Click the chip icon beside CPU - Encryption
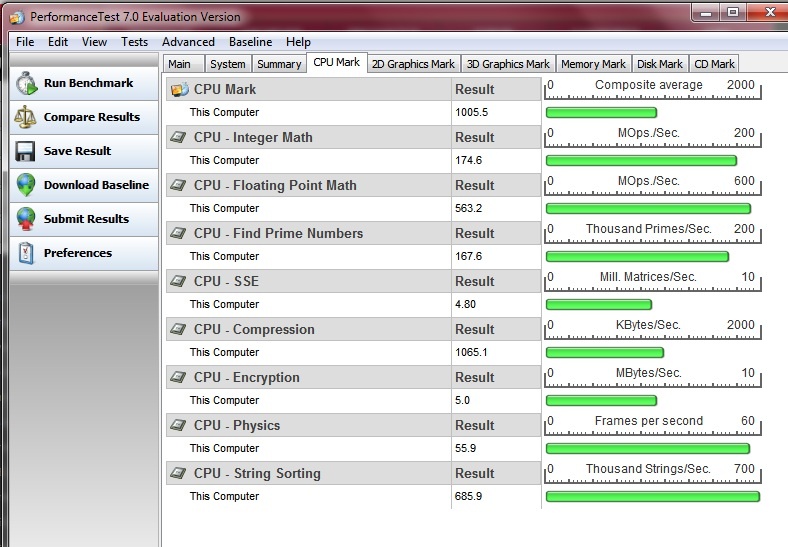Image resolution: width=788 pixels, height=547 pixels. (178, 377)
